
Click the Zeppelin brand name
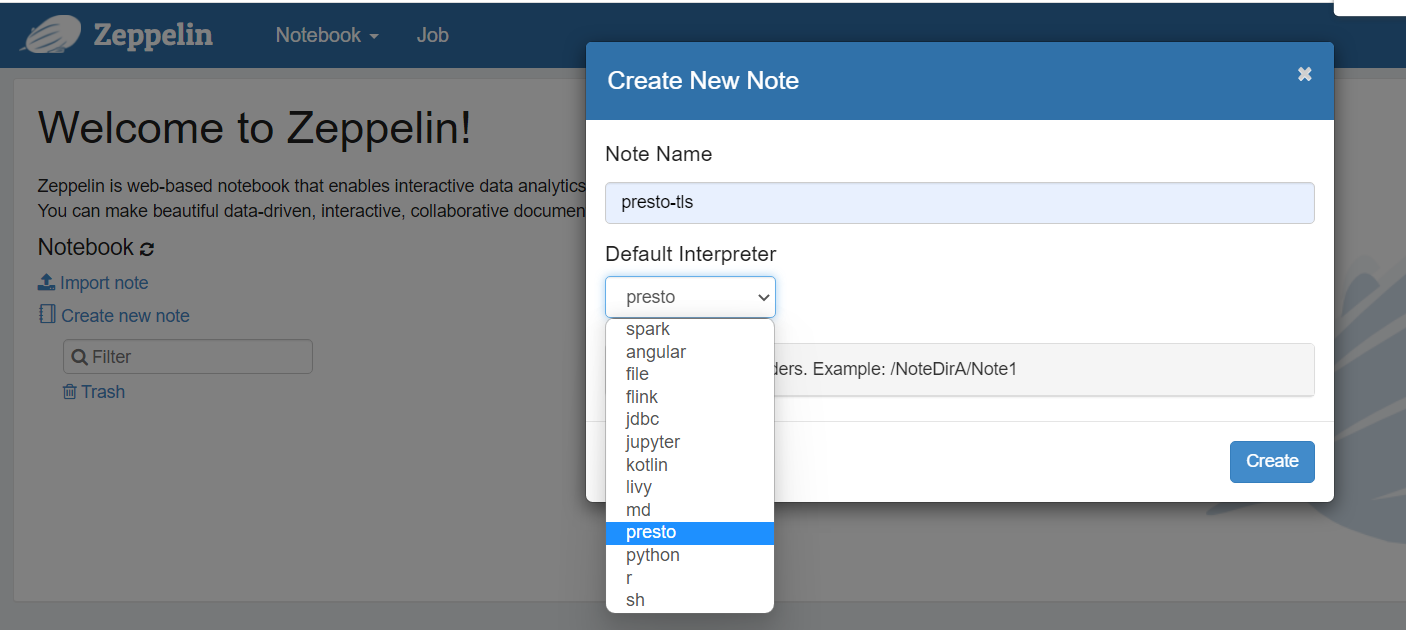[x=153, y=35]
